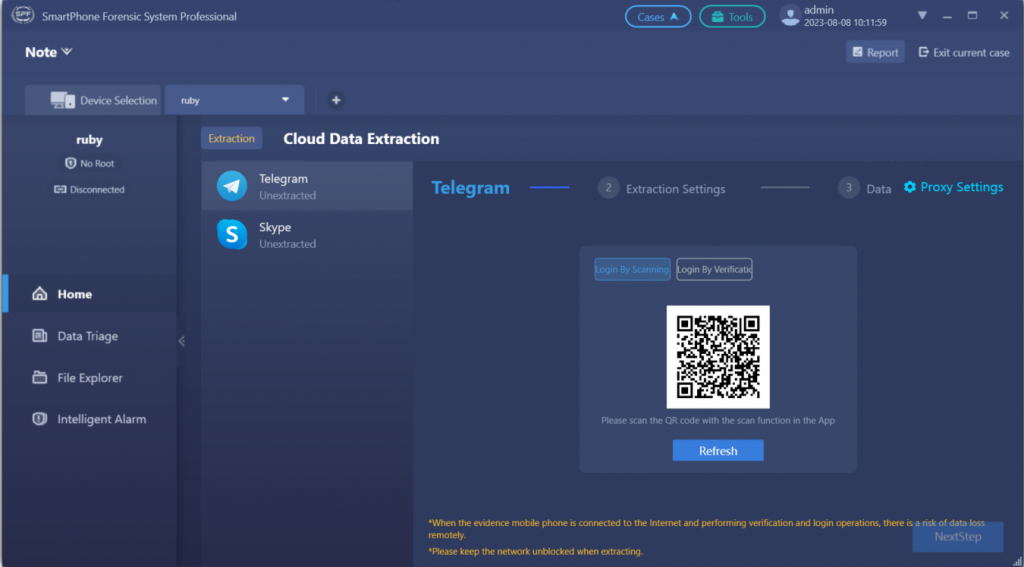Click the Skype app icon in list
The width and height of the screenshot is (1024, 567).
click(232, 234)
